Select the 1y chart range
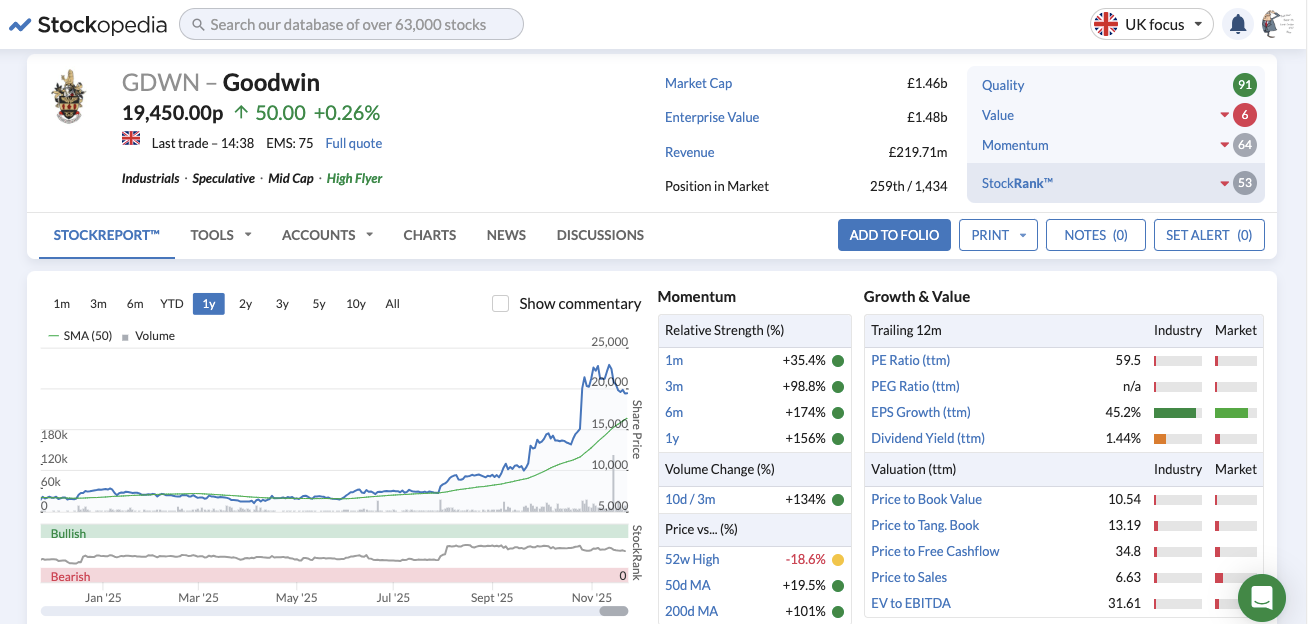The height and width of the screenshot is (624, 1308). coord(209,304)
